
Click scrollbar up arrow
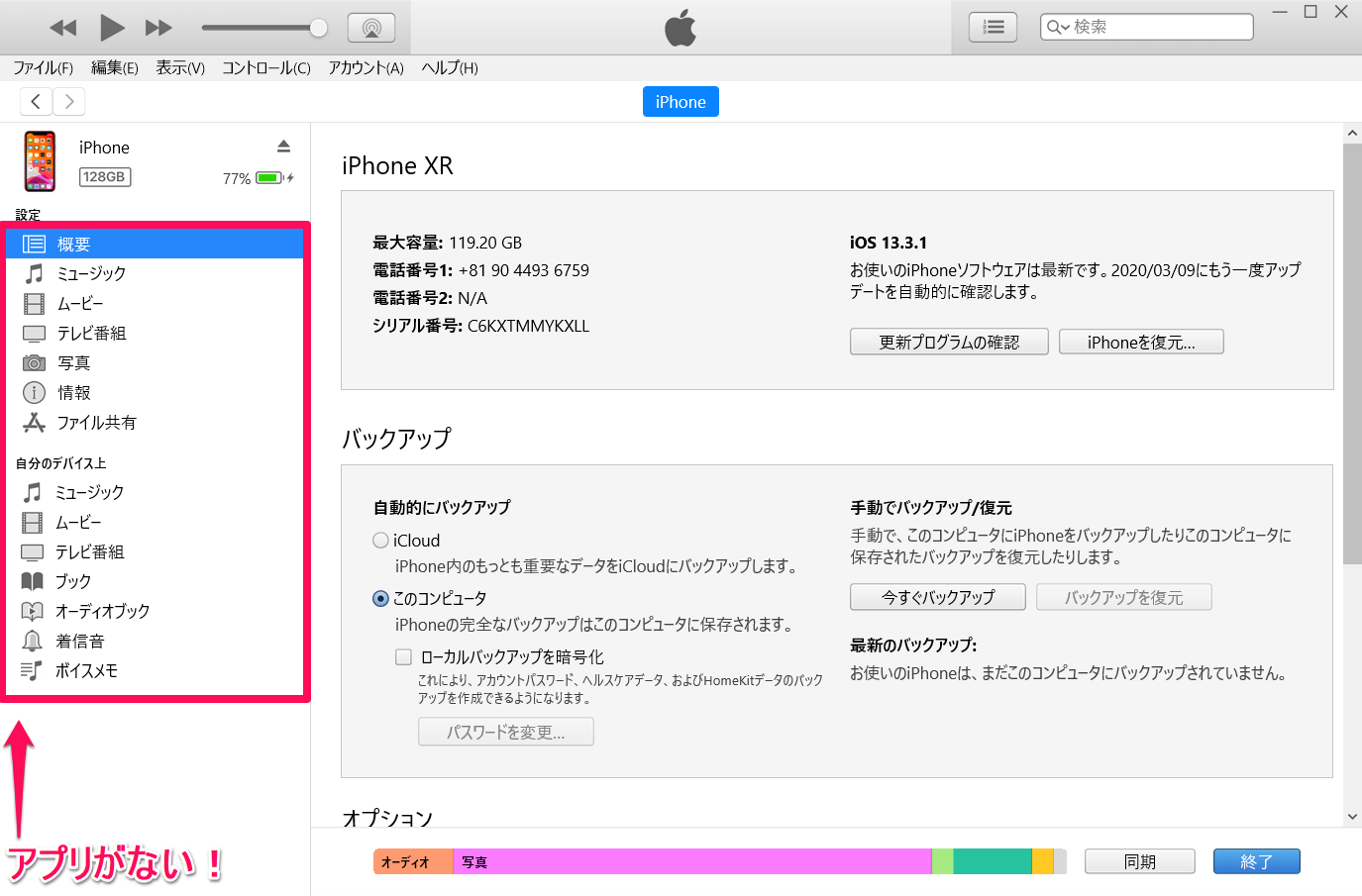1352,133
